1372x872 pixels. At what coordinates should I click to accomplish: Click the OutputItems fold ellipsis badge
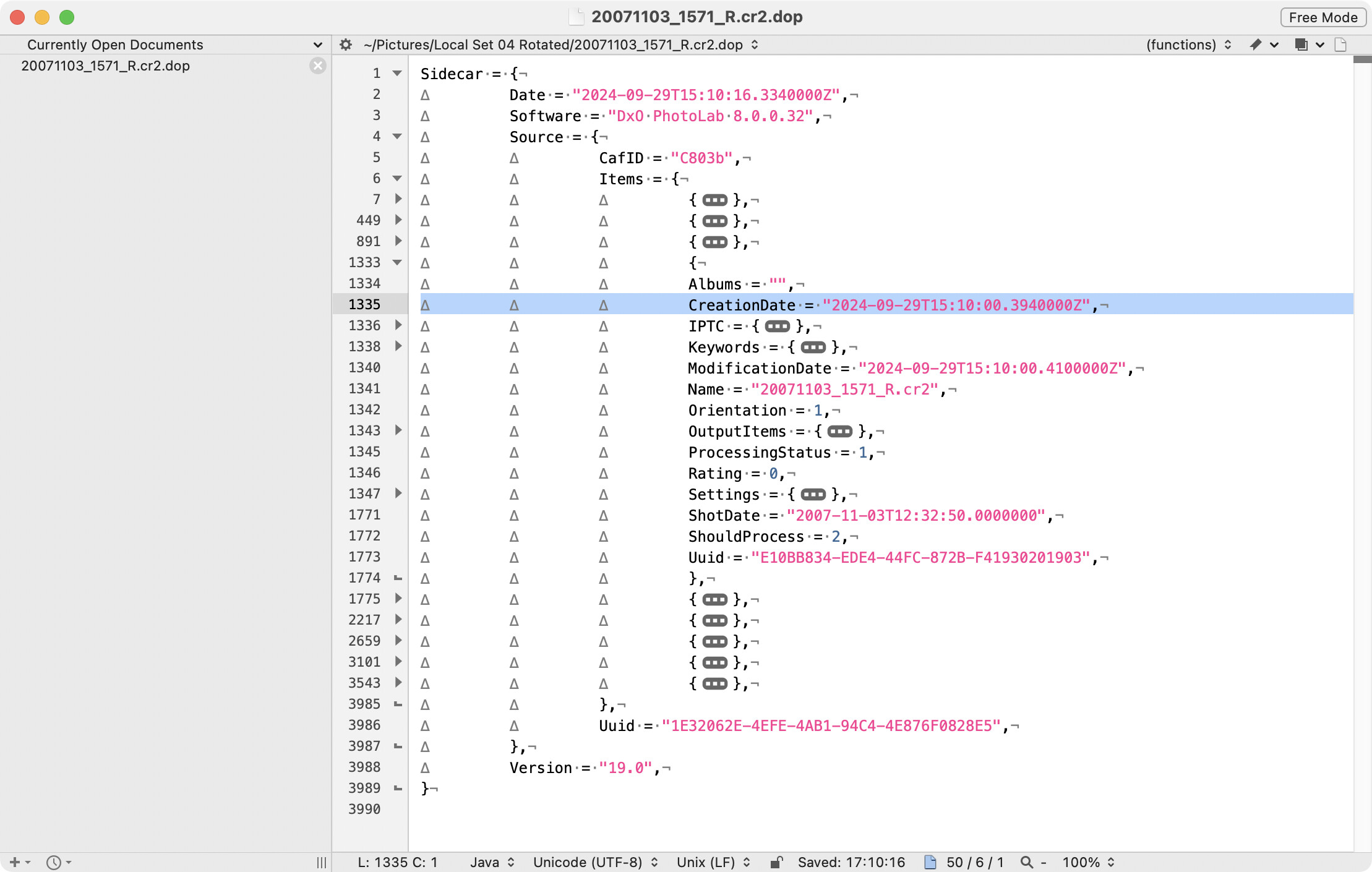tap(840, 432)
